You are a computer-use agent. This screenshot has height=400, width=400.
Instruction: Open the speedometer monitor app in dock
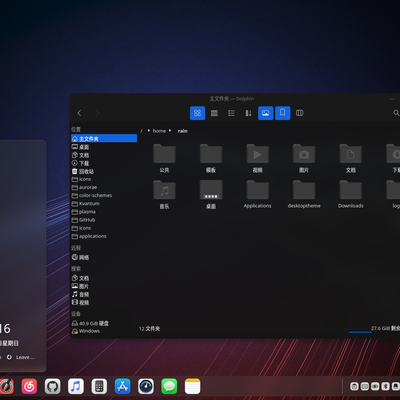click(146, 387)
